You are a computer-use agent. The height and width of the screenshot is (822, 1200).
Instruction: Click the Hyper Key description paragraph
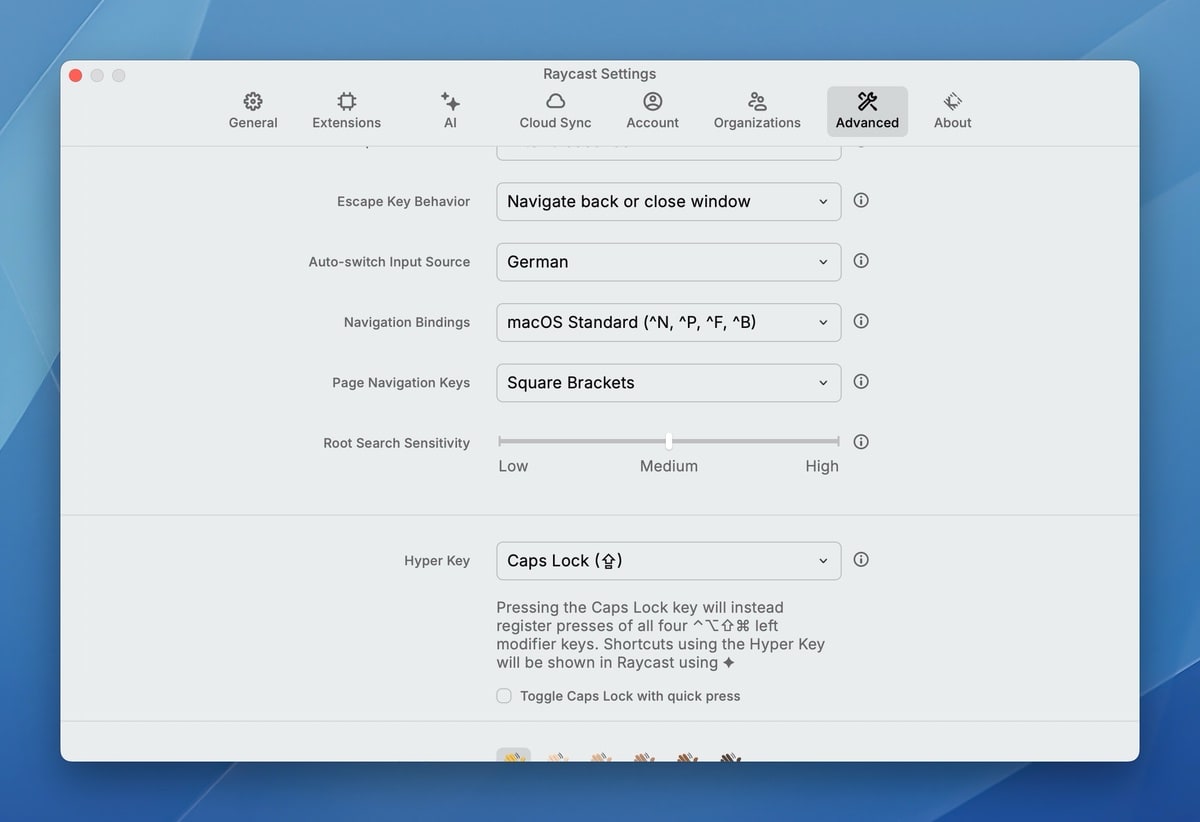661,635
